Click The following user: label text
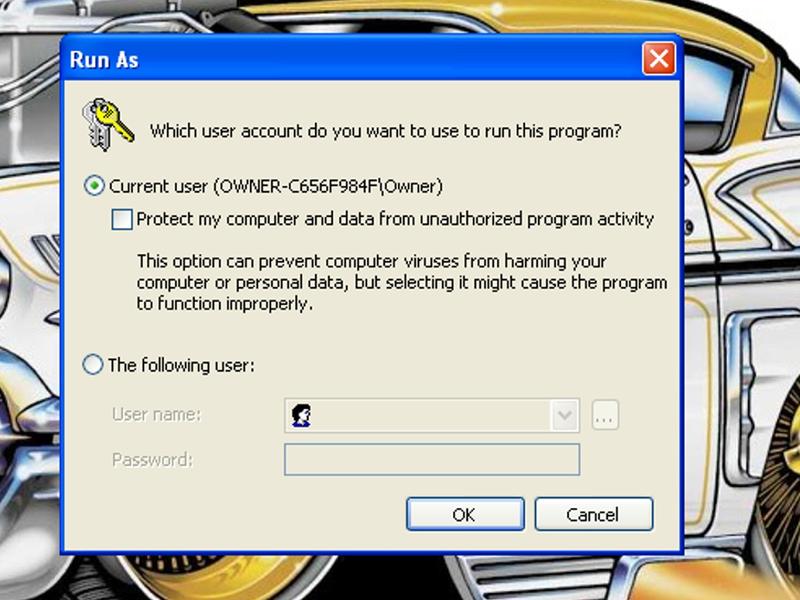This screenshot has height=600, width=800. [181, 365]
